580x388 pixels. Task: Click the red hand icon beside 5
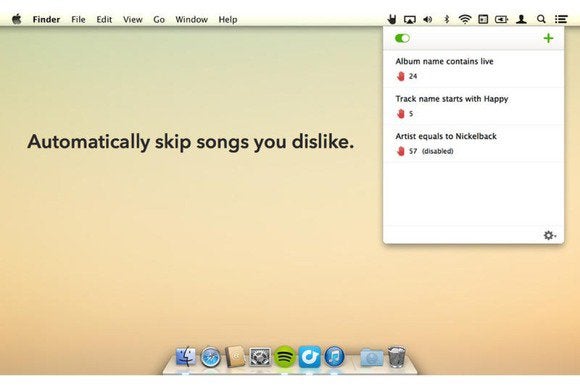pos(401,114)
